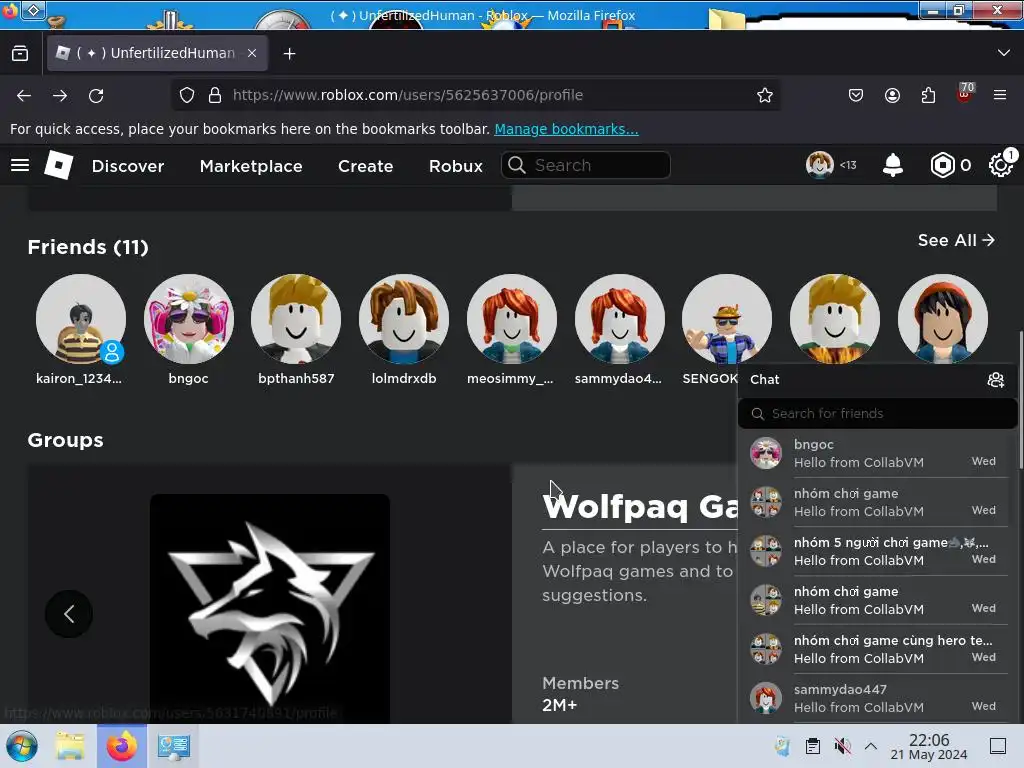
Task: Bookmark this page with the star icon
Action: pyautogui.click(x=765, y=95)
